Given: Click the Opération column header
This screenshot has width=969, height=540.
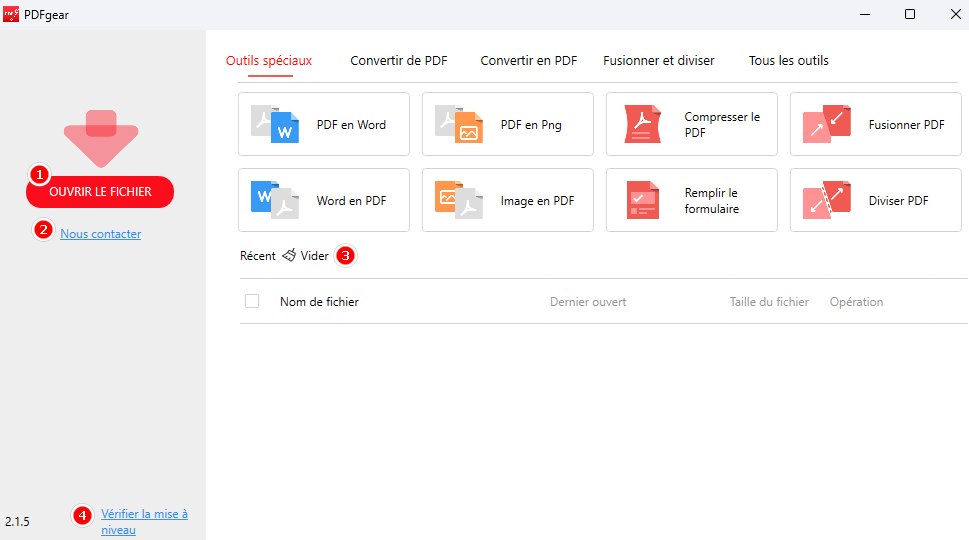Looking at the screenshot, I should pos(856,302).
